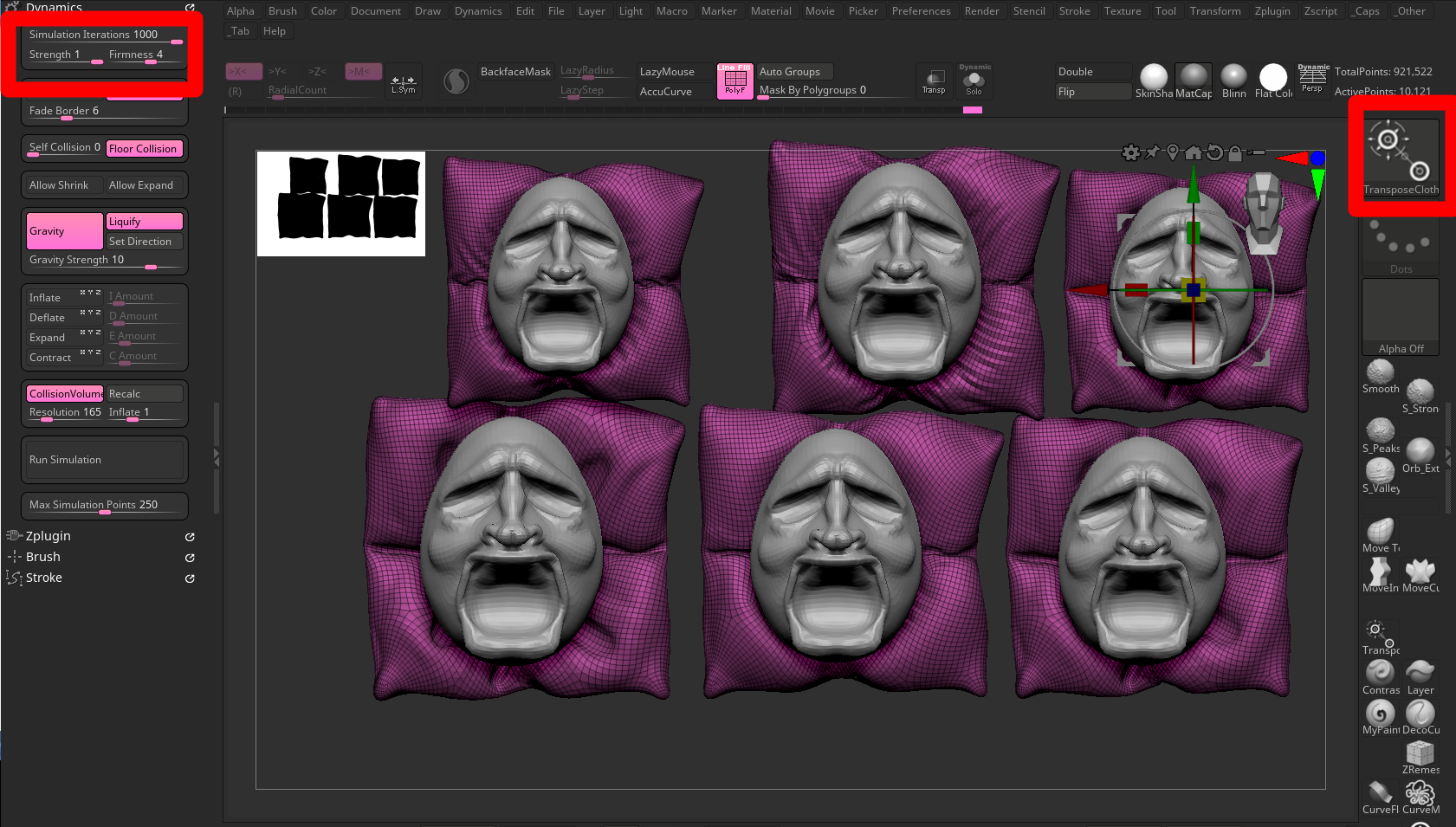The image size is (1456, 827).
Task: Toggle the Gravity button off
Action: tap(64, 231)
